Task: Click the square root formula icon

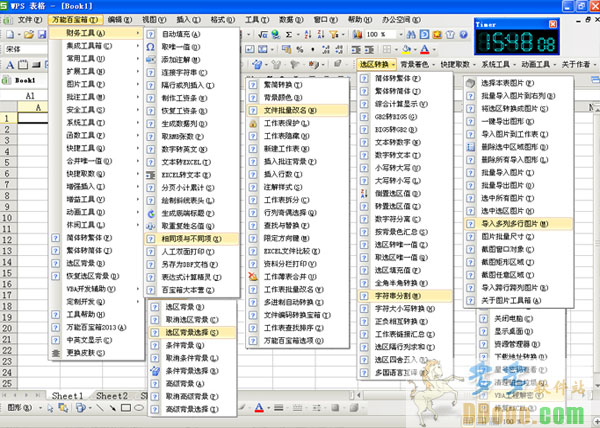Action: tap(262, 35)
